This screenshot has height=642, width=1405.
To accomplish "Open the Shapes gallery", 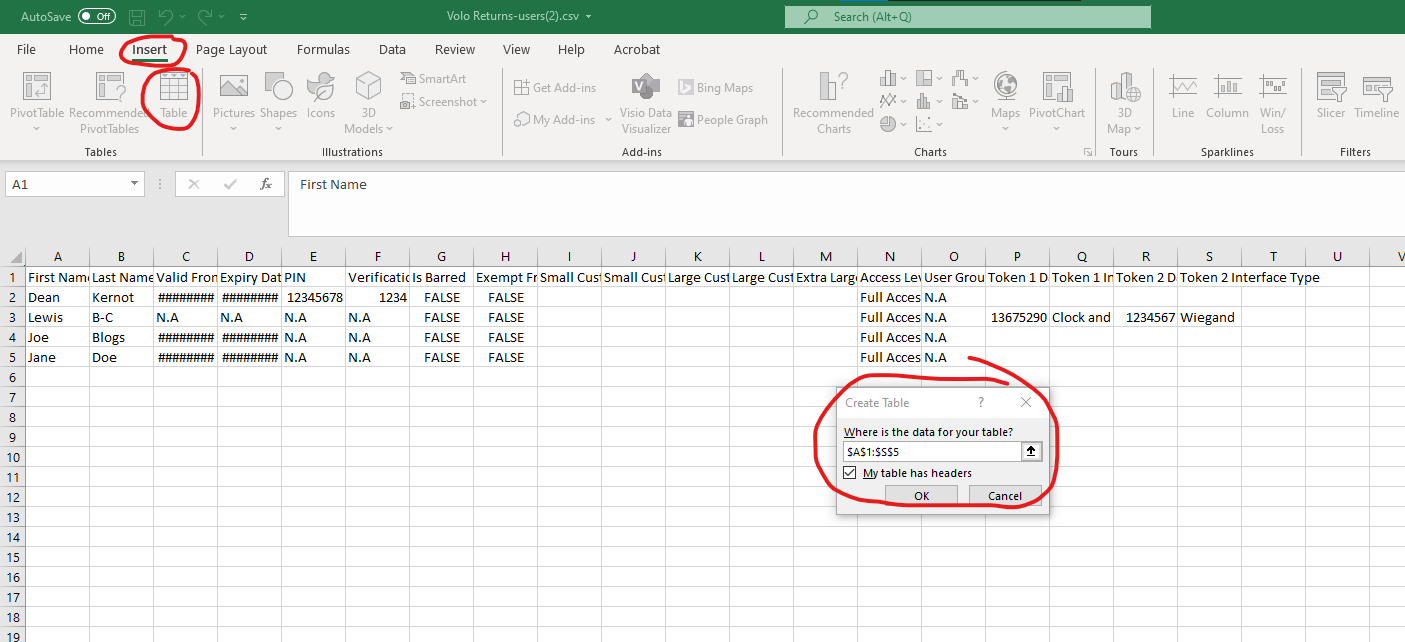I will [x=278, y=95].
